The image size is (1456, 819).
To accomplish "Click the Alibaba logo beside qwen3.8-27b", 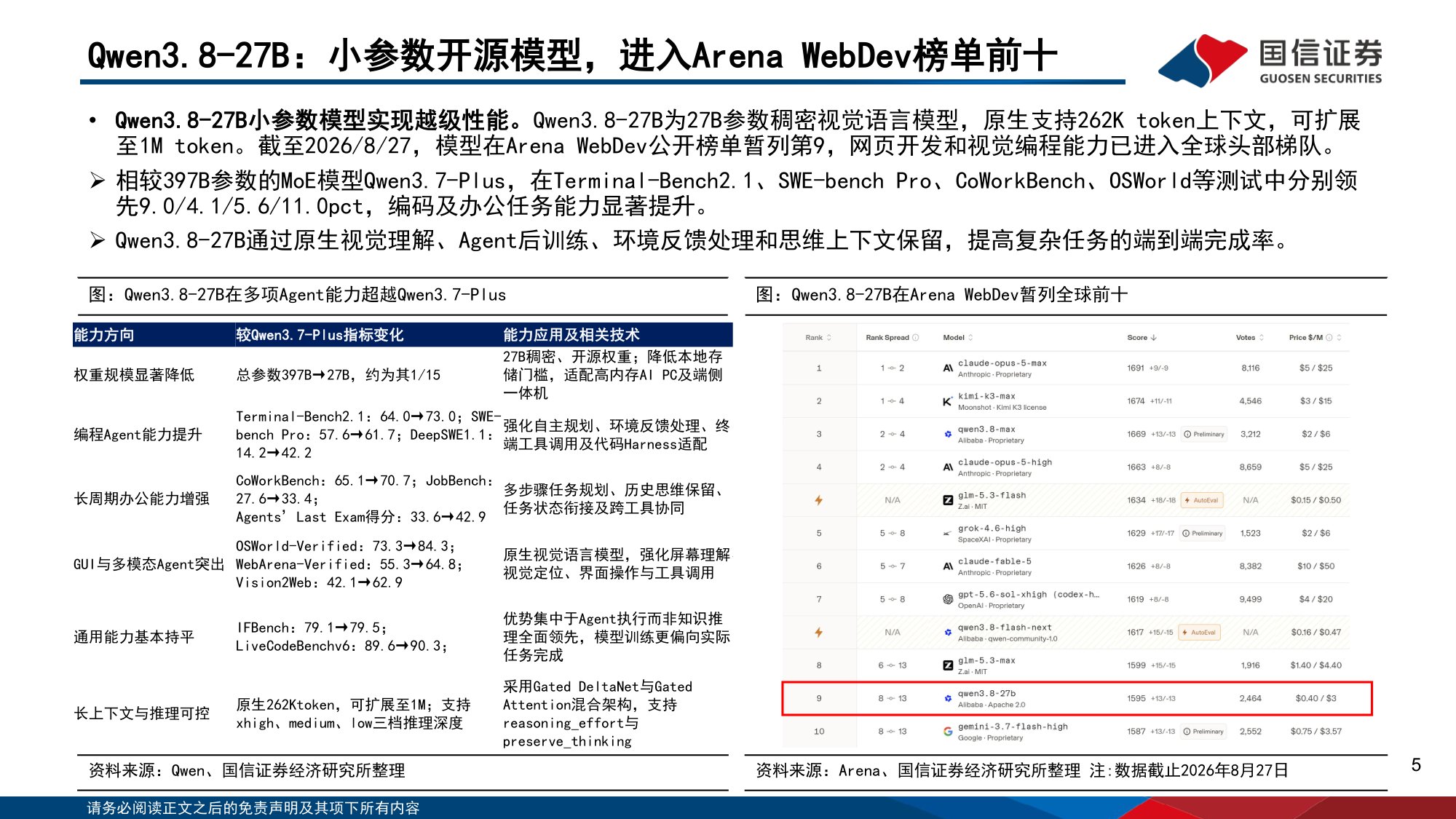I will coord(948,698).
